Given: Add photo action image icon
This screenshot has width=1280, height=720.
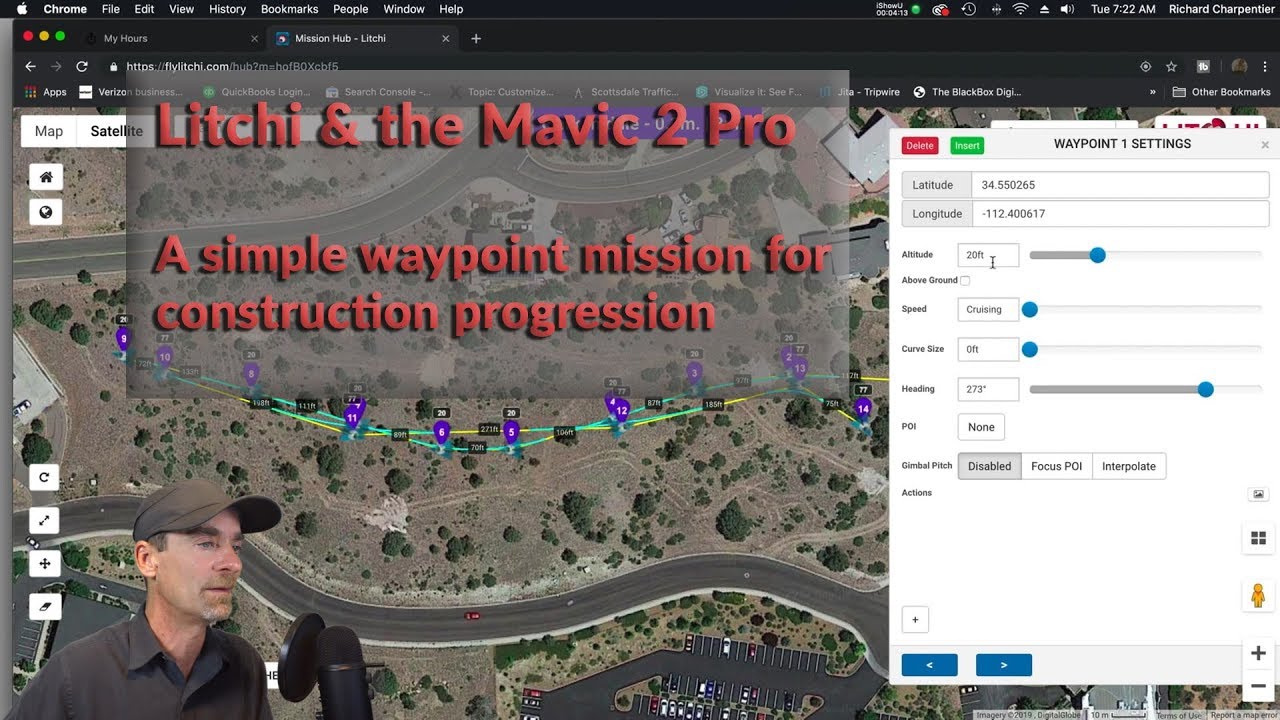Looking at the screenshot, I should coord(1258,494).
